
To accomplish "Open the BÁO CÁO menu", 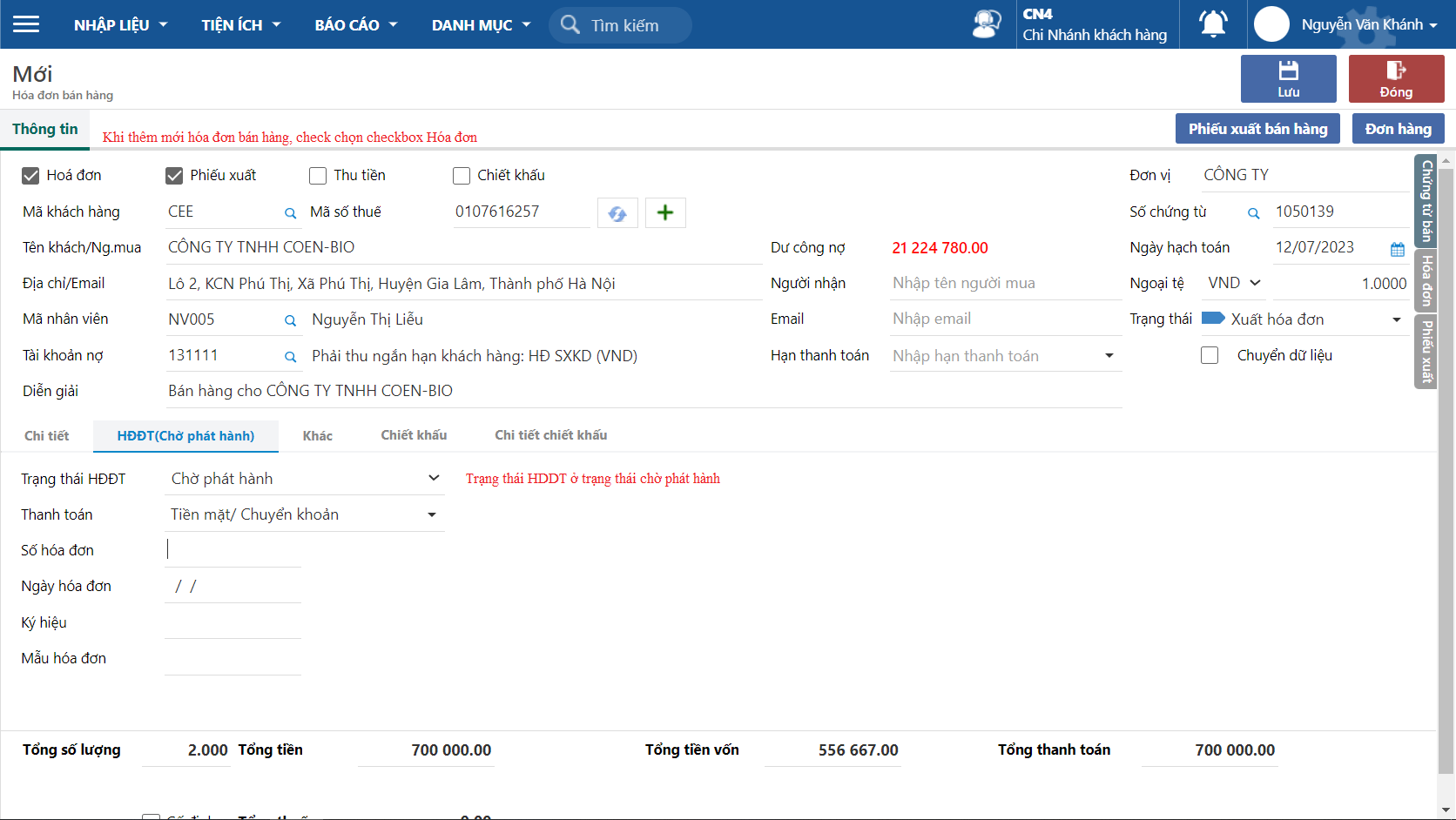I will 355,24.
